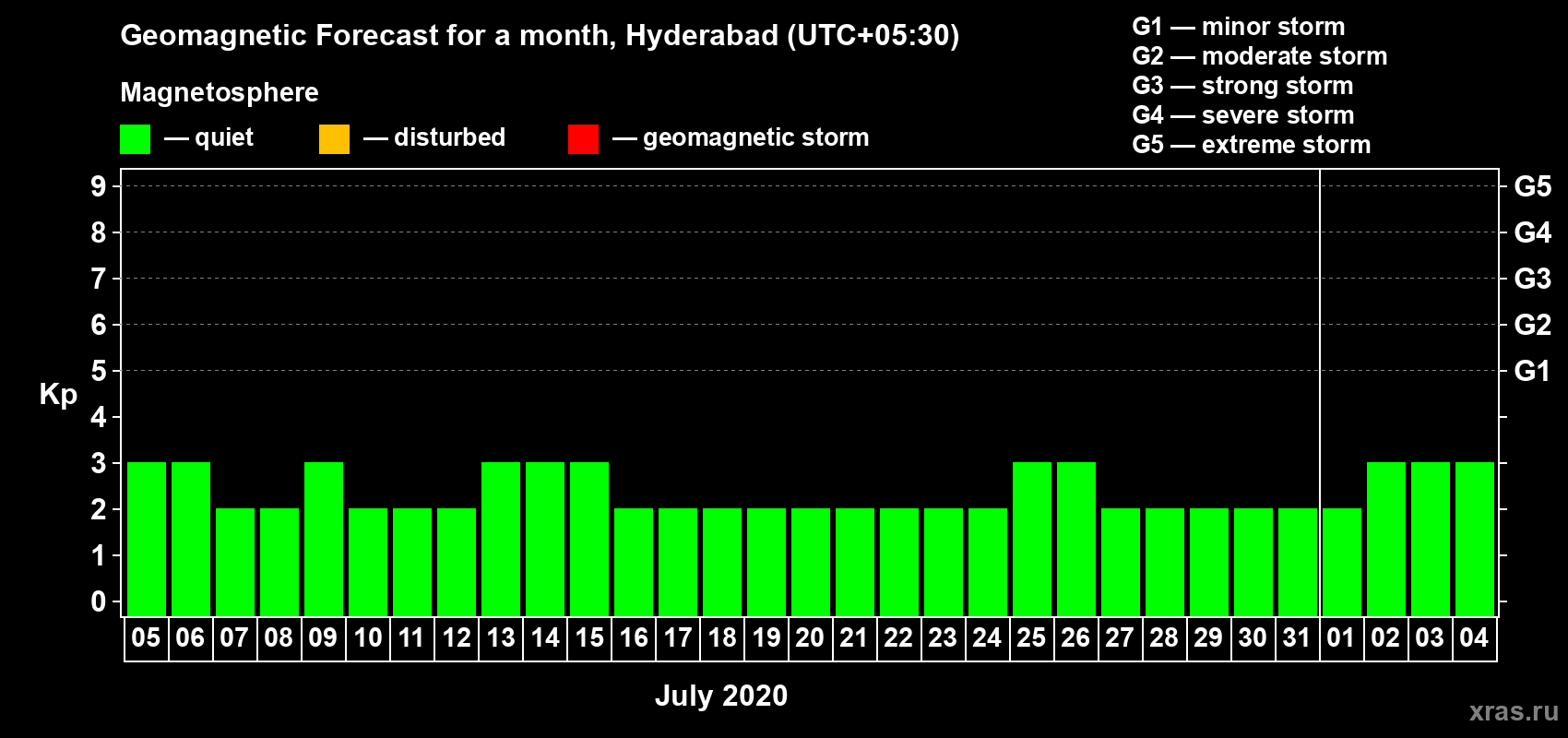Click the green quiet legend swatch
Image resolution: width=1568 pixels, height=738 pixels.
(x=135, y=139)
